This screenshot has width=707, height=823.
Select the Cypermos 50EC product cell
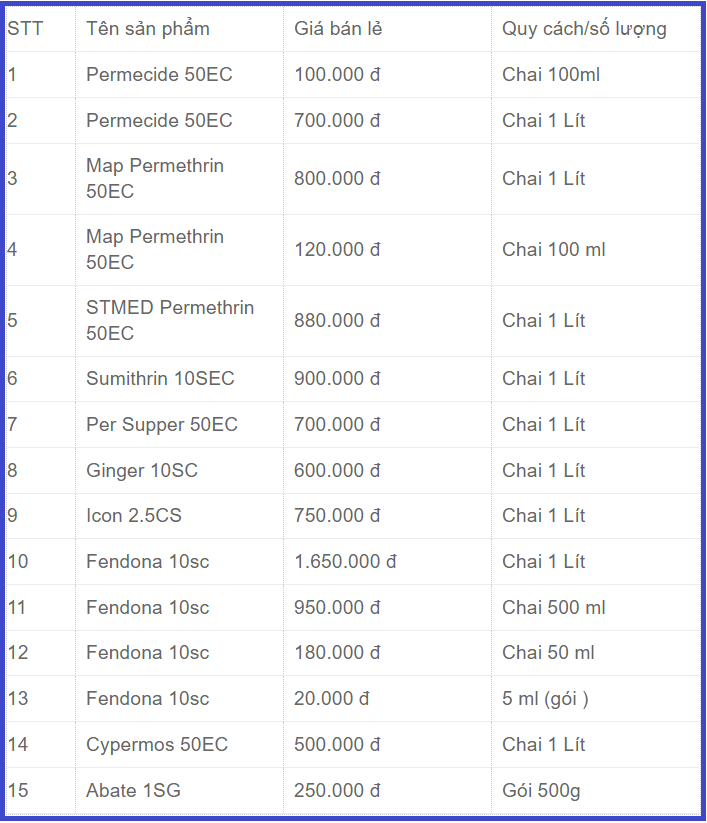coord(157,745)
